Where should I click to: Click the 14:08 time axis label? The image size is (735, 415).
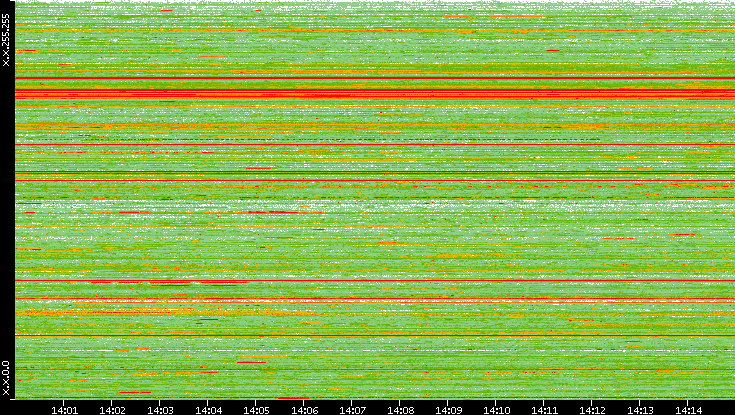tap(400, 410)
